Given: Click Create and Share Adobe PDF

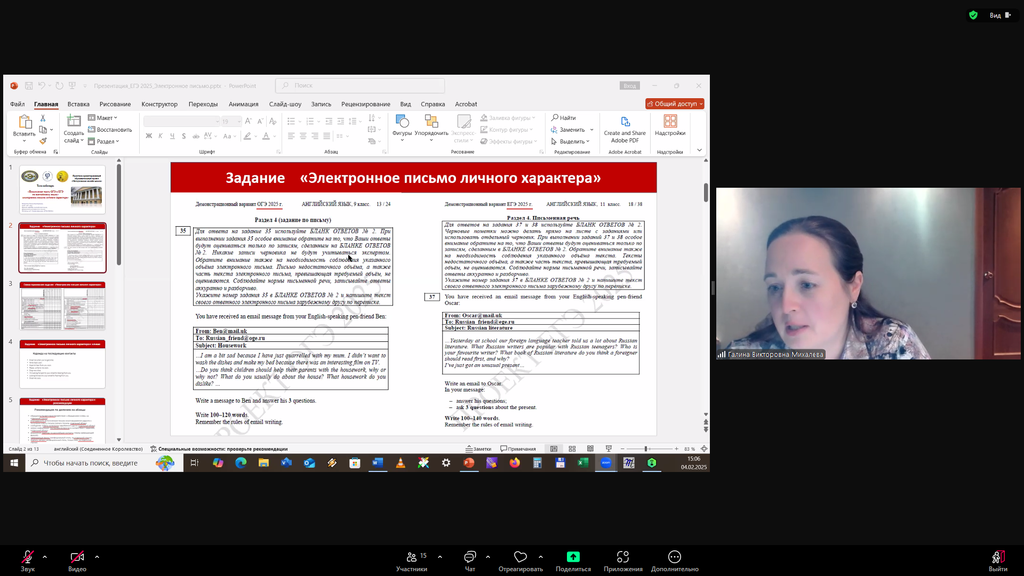Looking at the screenshot, I should (x=625, y=129).
